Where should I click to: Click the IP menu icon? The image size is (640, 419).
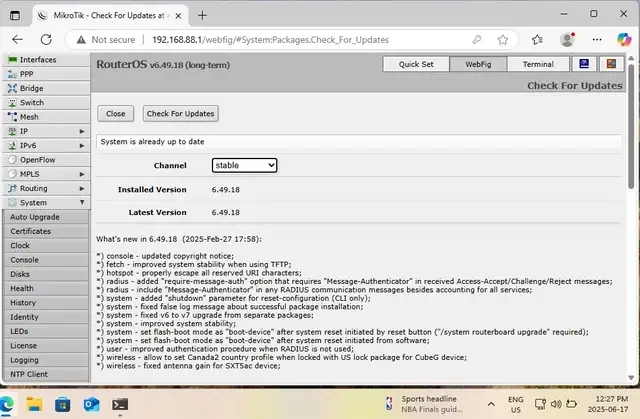point(12,131)
